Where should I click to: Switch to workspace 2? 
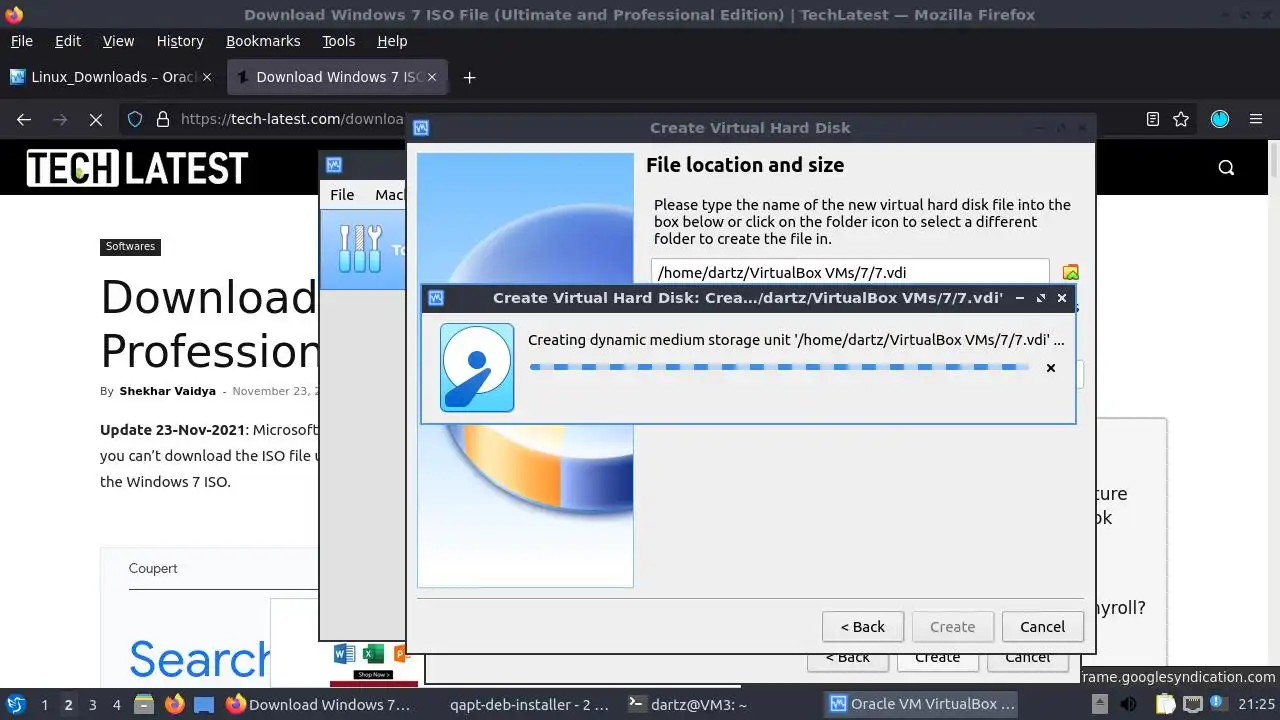coord(68,705)
